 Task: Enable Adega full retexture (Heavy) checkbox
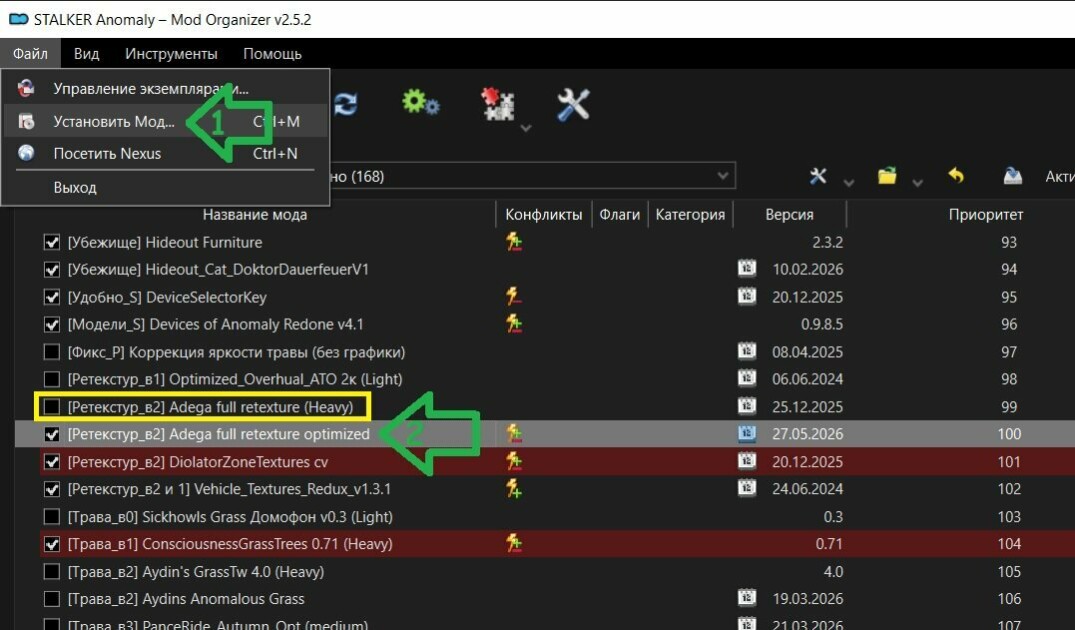51,407
